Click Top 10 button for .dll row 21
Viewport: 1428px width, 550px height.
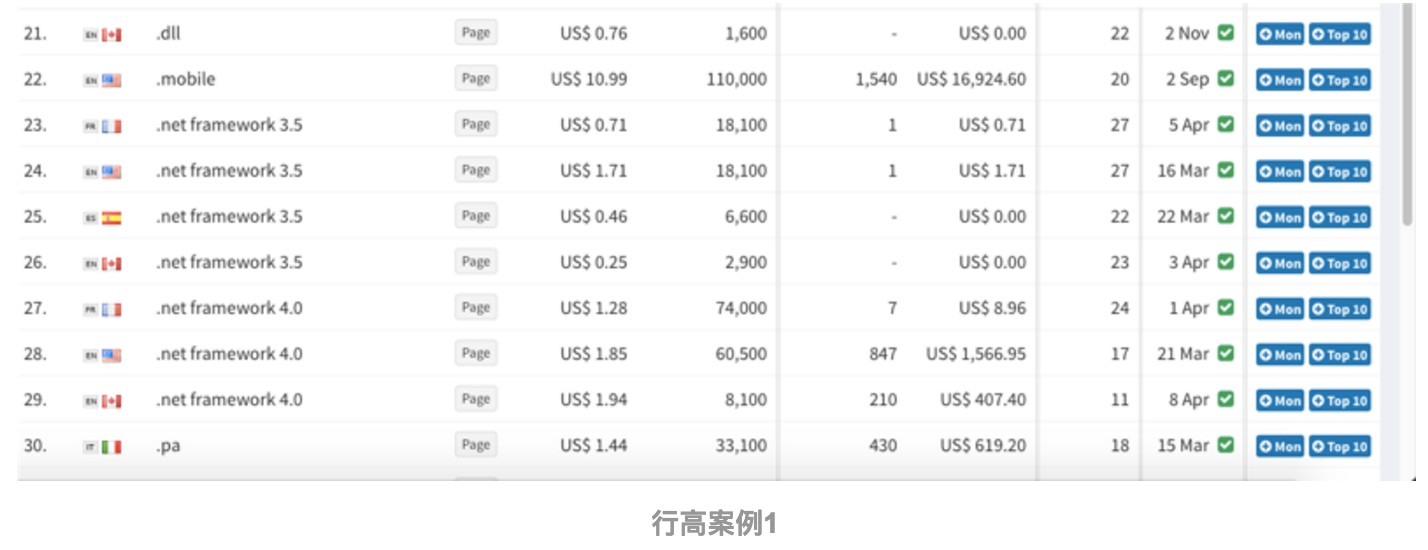click(x=1339, y=34)
